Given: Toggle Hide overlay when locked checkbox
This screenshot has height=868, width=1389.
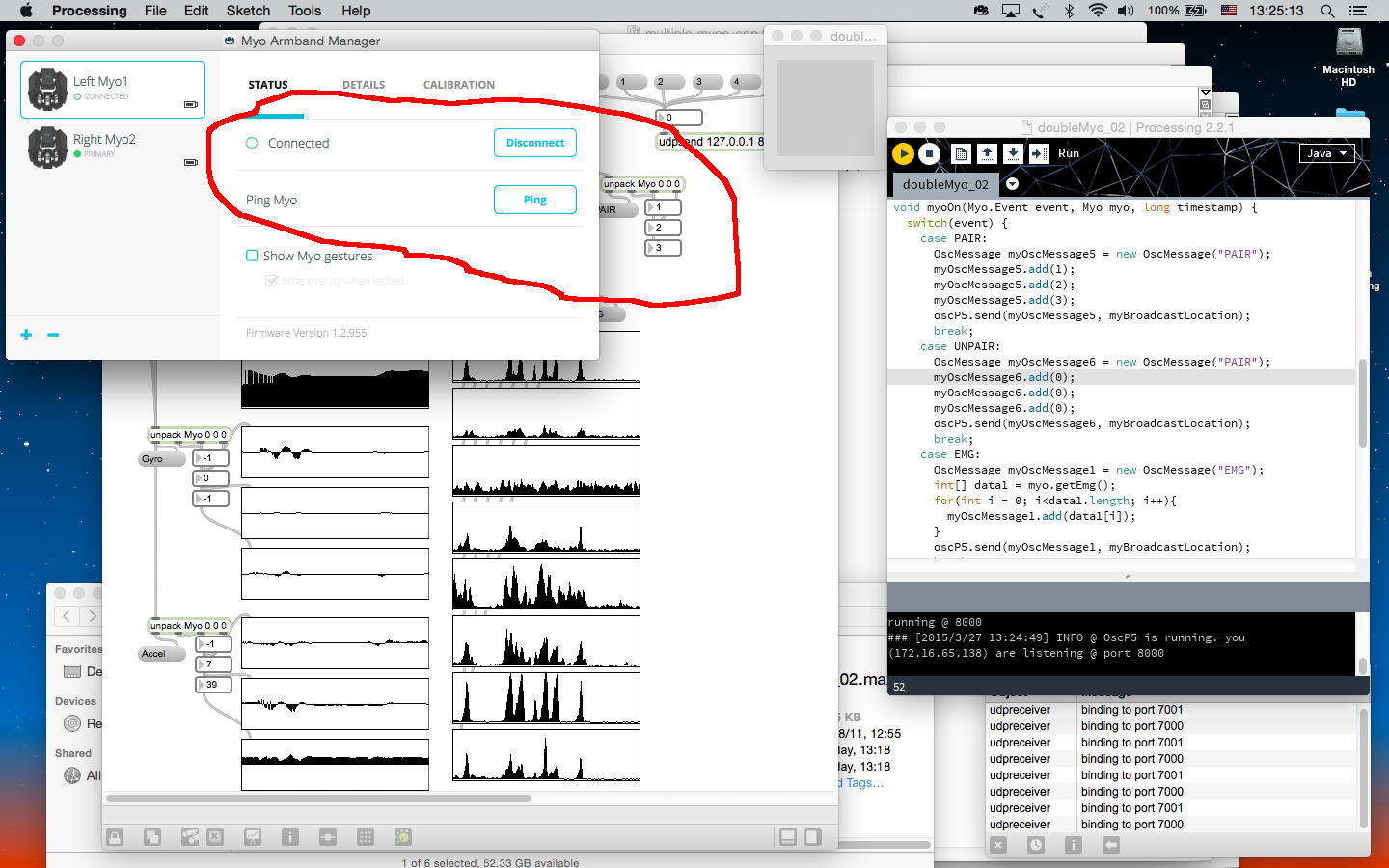Looking at the screenshot, I should pos(271,281).
